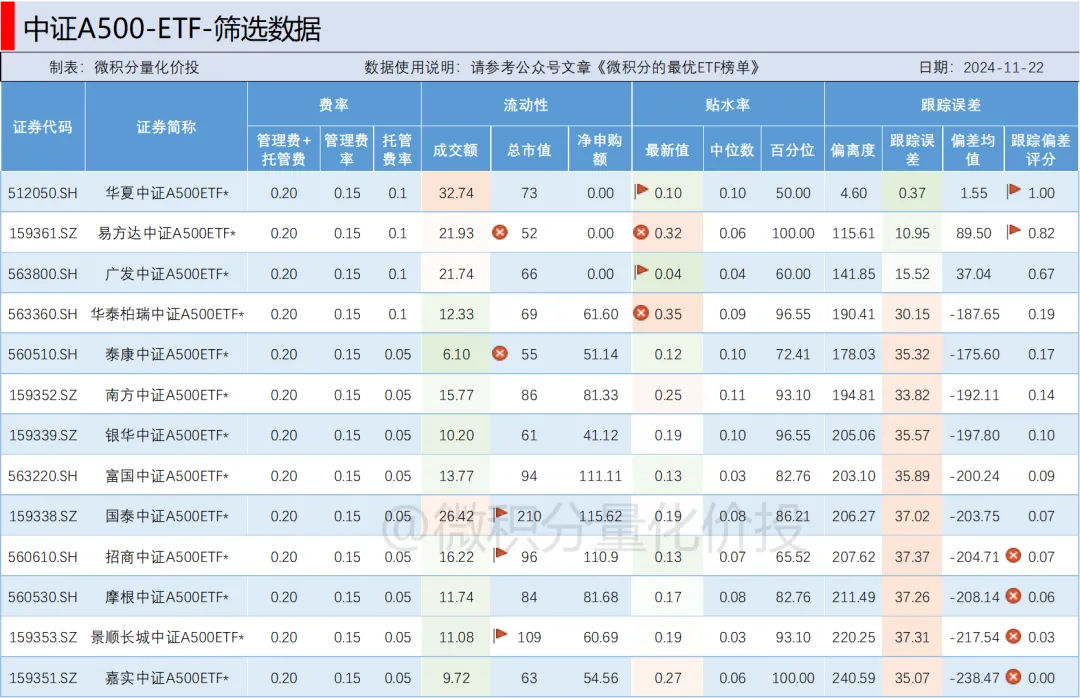Click the red flag beside 广发 最新值 0.04
Screen dimensions: 1080x698
pyautogui.click(x=642, y=271)
